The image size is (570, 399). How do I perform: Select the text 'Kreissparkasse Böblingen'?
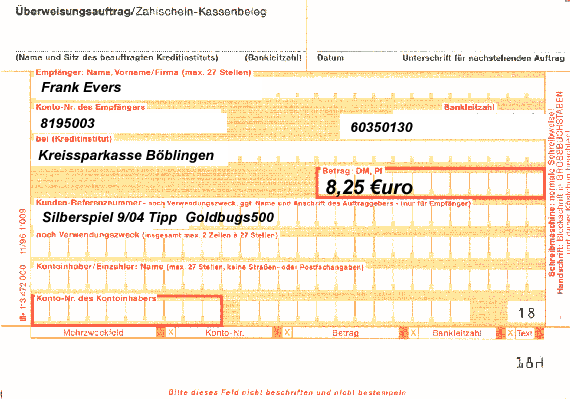126,156
